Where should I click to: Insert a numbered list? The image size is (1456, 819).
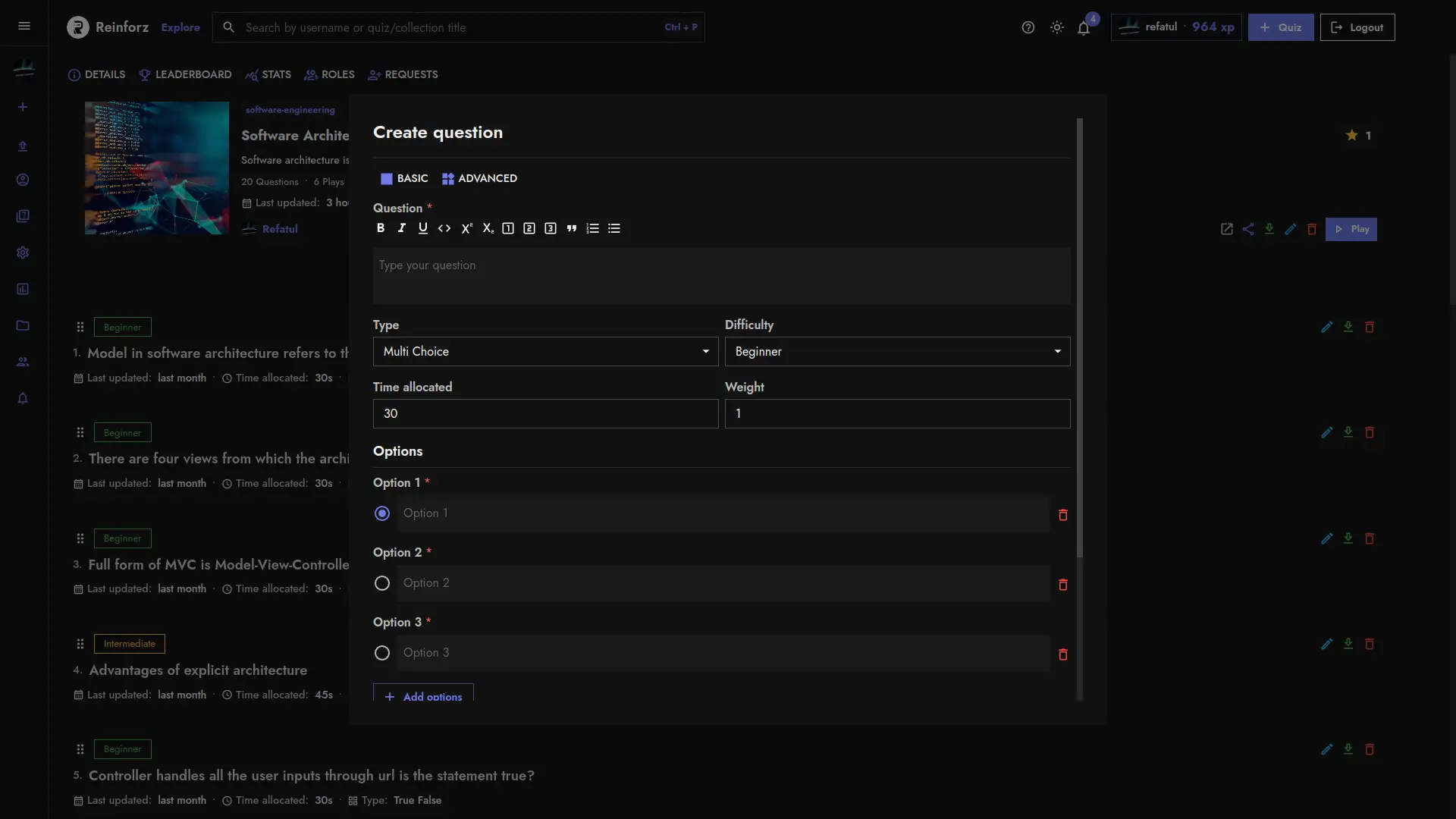[593, 228]
